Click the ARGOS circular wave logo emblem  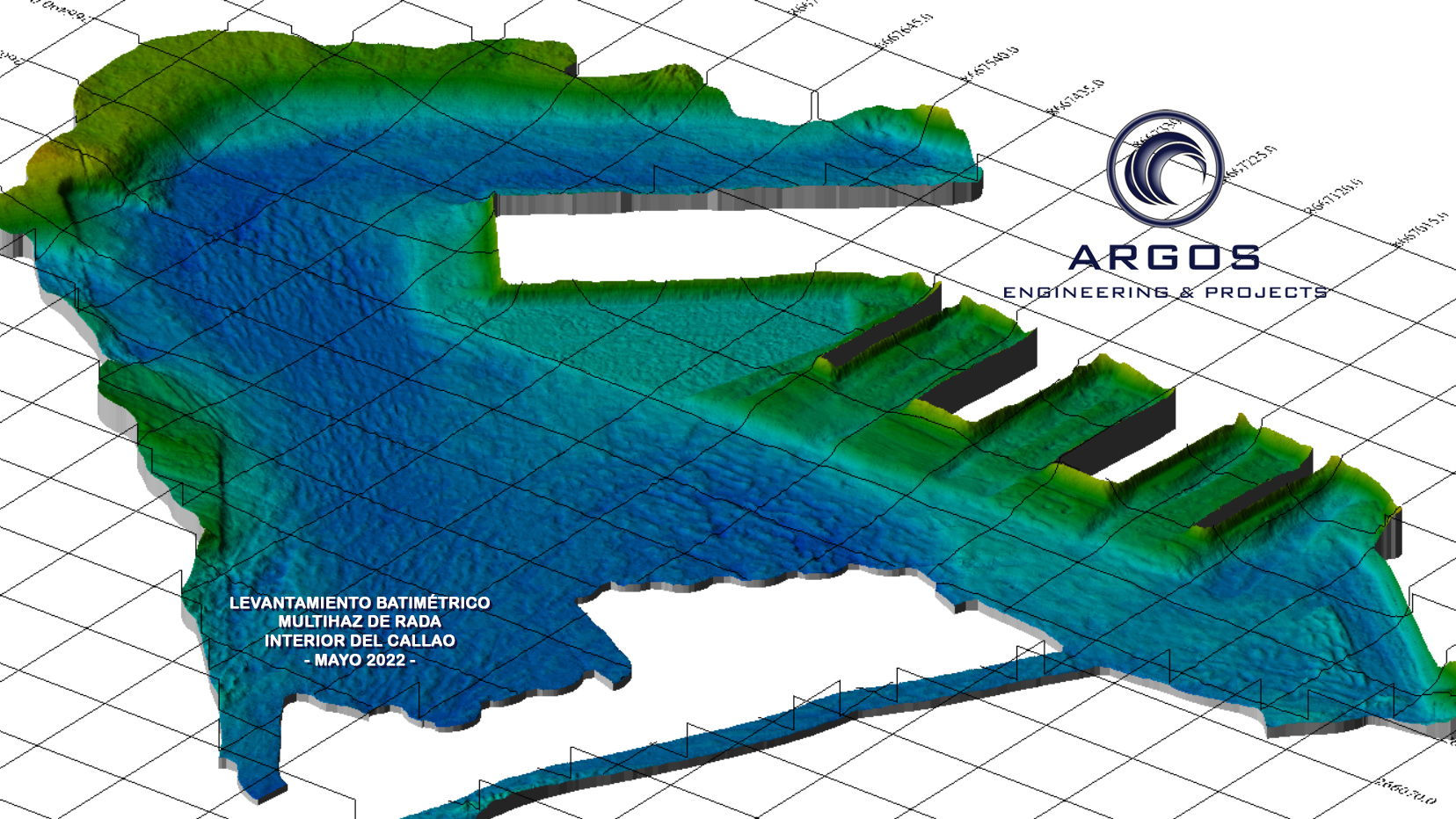tap(1165, 169)
